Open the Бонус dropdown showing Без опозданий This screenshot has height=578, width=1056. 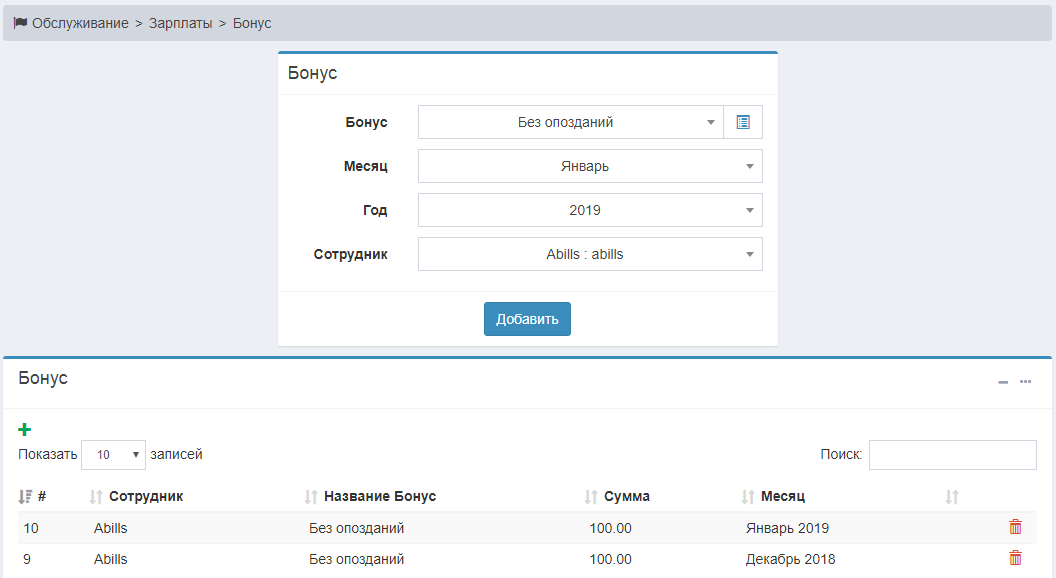[x=570, y=122]
